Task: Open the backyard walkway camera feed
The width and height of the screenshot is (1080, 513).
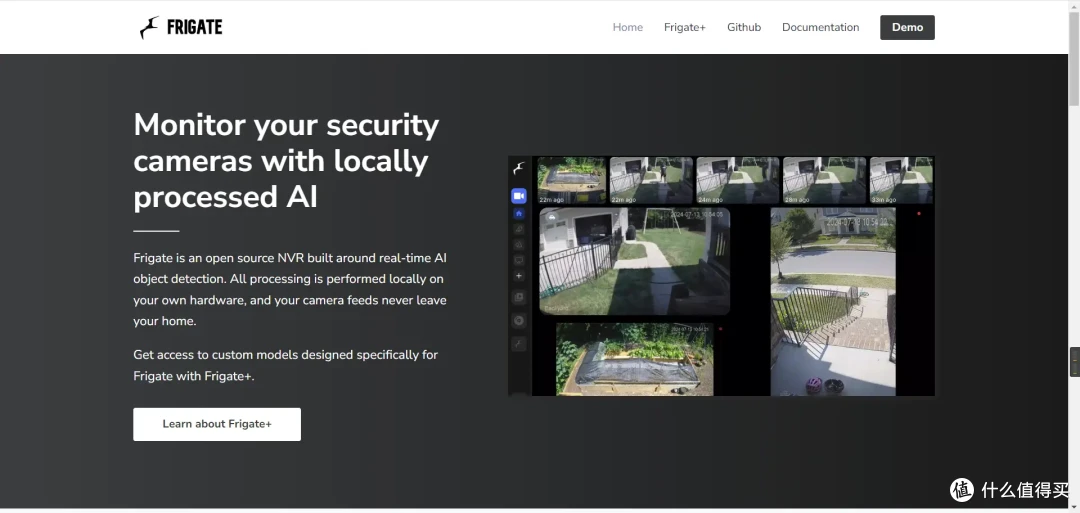Action: click(x=634, y=261)
